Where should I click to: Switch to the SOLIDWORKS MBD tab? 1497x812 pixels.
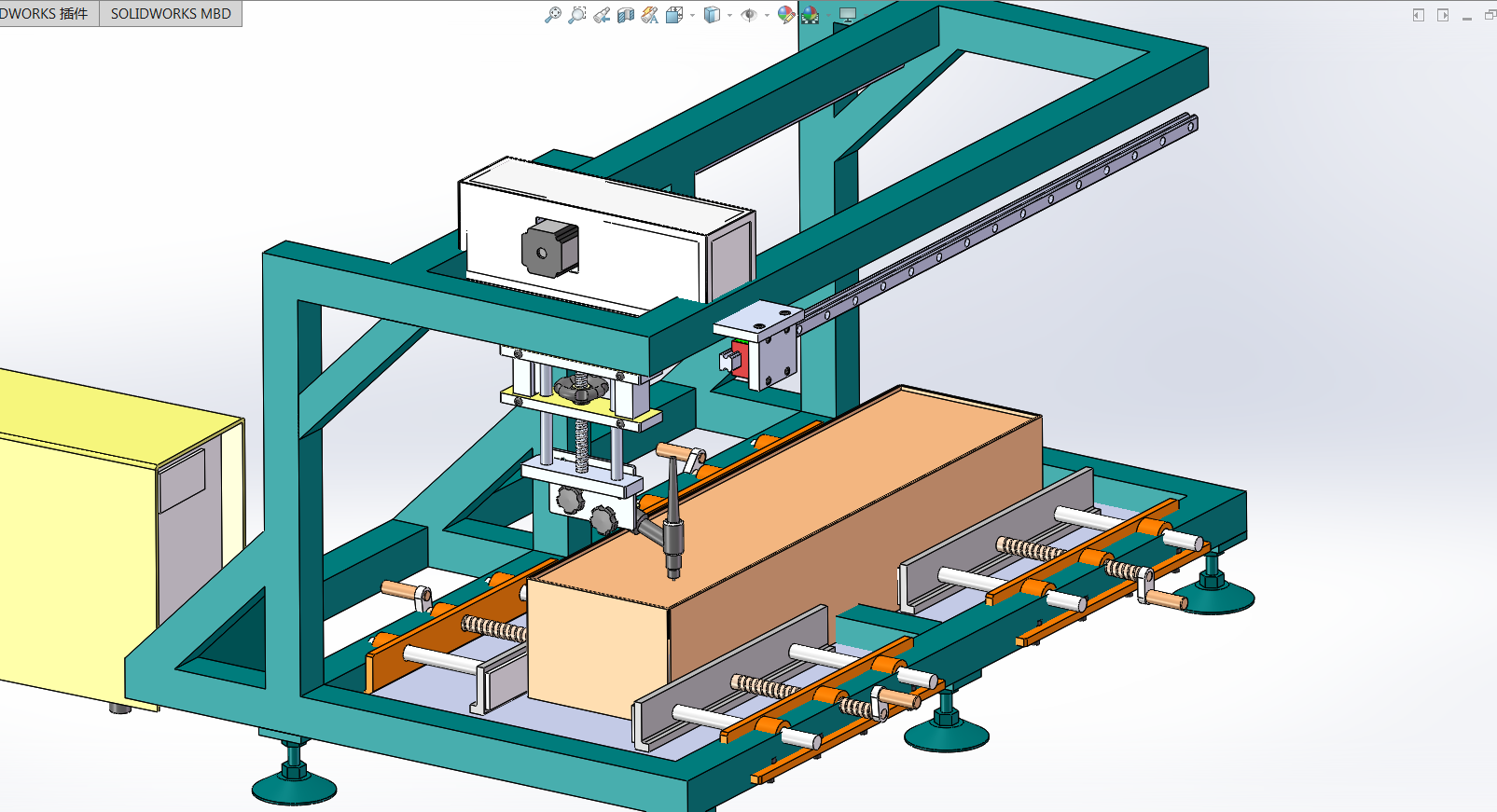171,13
